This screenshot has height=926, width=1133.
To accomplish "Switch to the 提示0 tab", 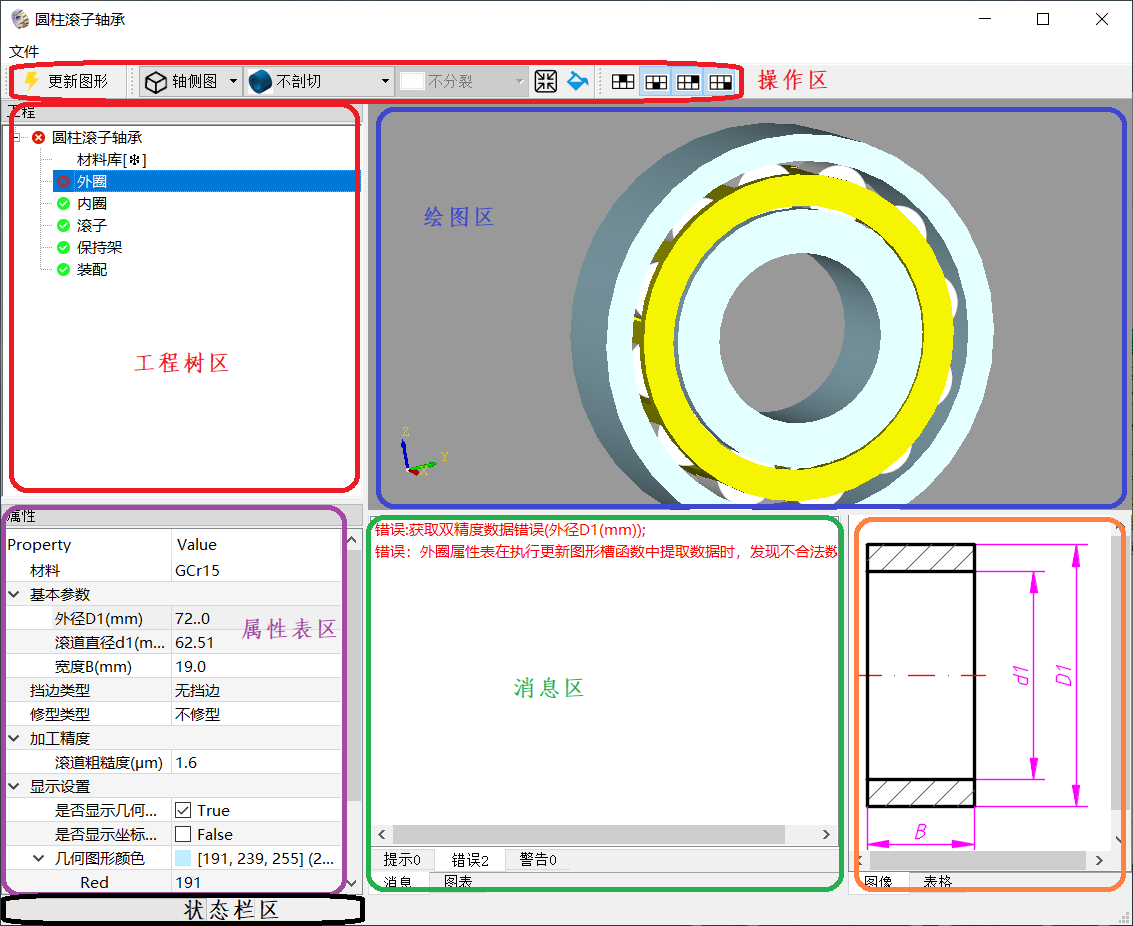I will [402, 860].
